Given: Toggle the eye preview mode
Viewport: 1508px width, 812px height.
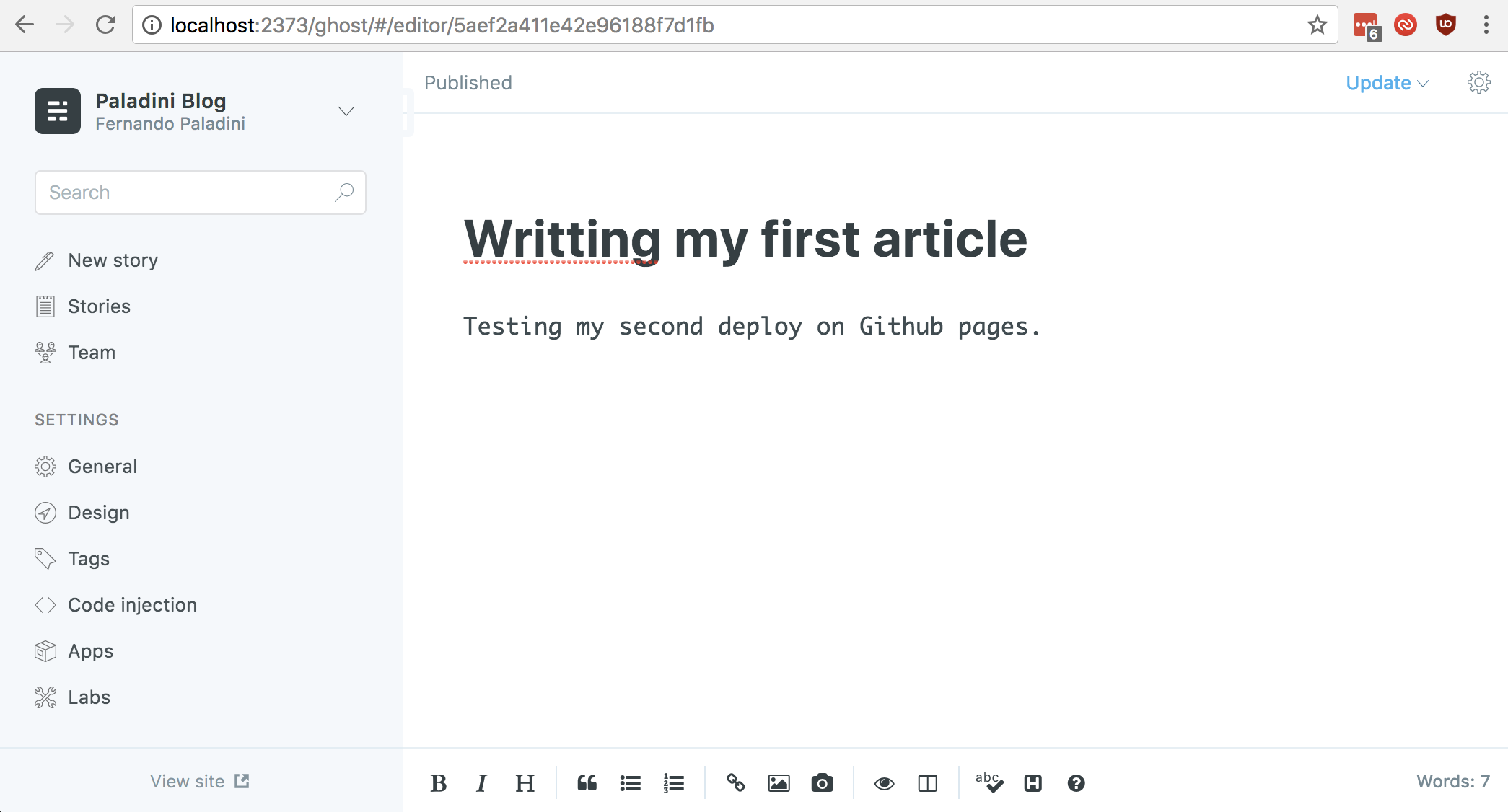Looking at the screenshot, I should pos(884,783).
